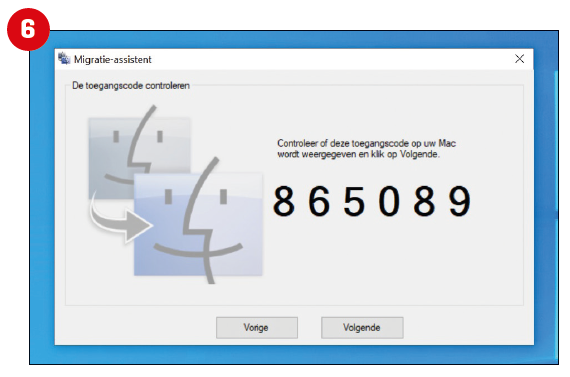Click the passcode 865089
Viewport: 570px width, 377px height.
point(372,201)
